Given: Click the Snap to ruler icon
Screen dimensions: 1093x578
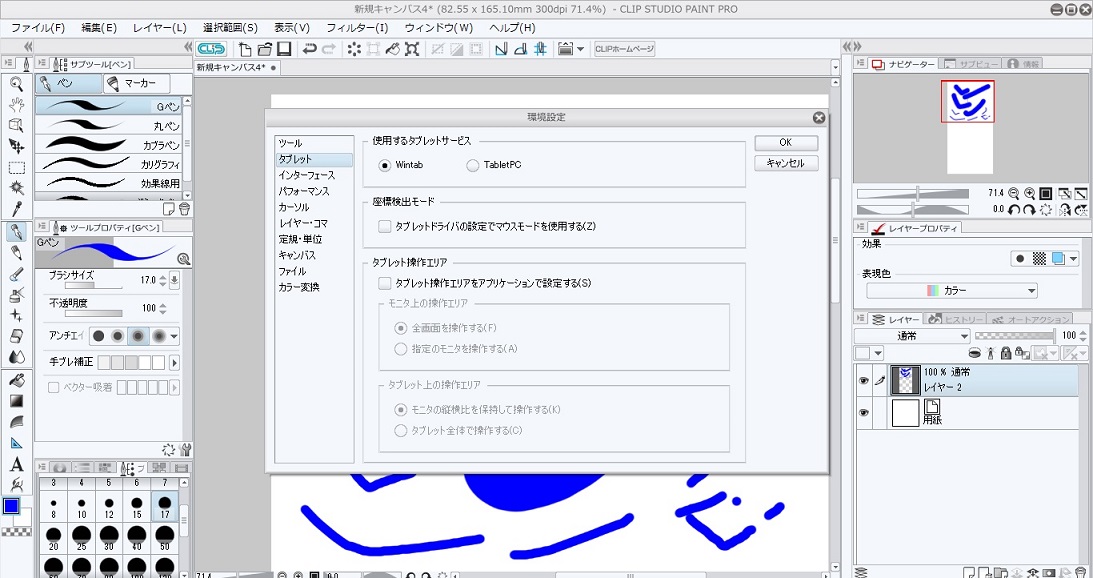Looking at the screenshot, I should pyautogui.click(x=500, y=49).
